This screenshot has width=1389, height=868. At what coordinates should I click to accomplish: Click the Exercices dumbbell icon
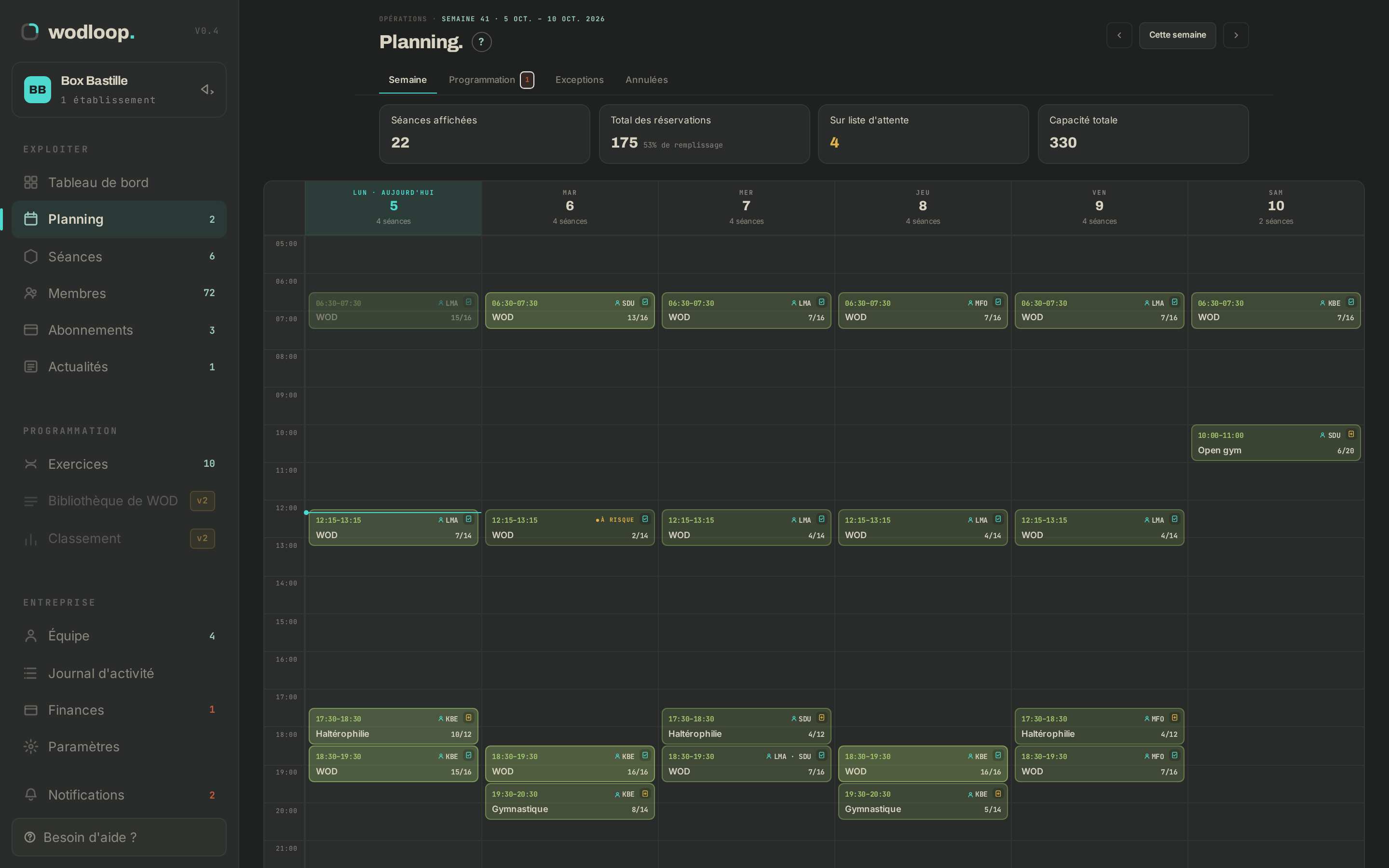30,464
